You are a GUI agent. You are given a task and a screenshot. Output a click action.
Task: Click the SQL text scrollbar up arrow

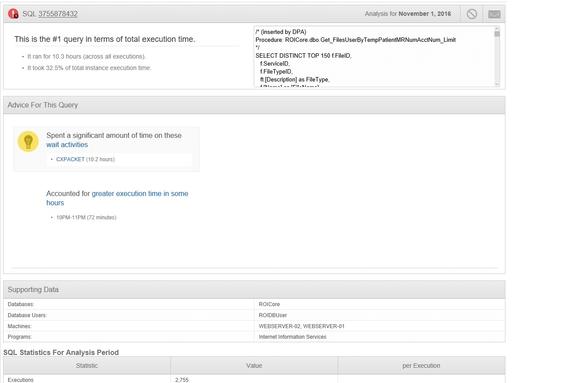pyautogui.click(x=497, y=28)
